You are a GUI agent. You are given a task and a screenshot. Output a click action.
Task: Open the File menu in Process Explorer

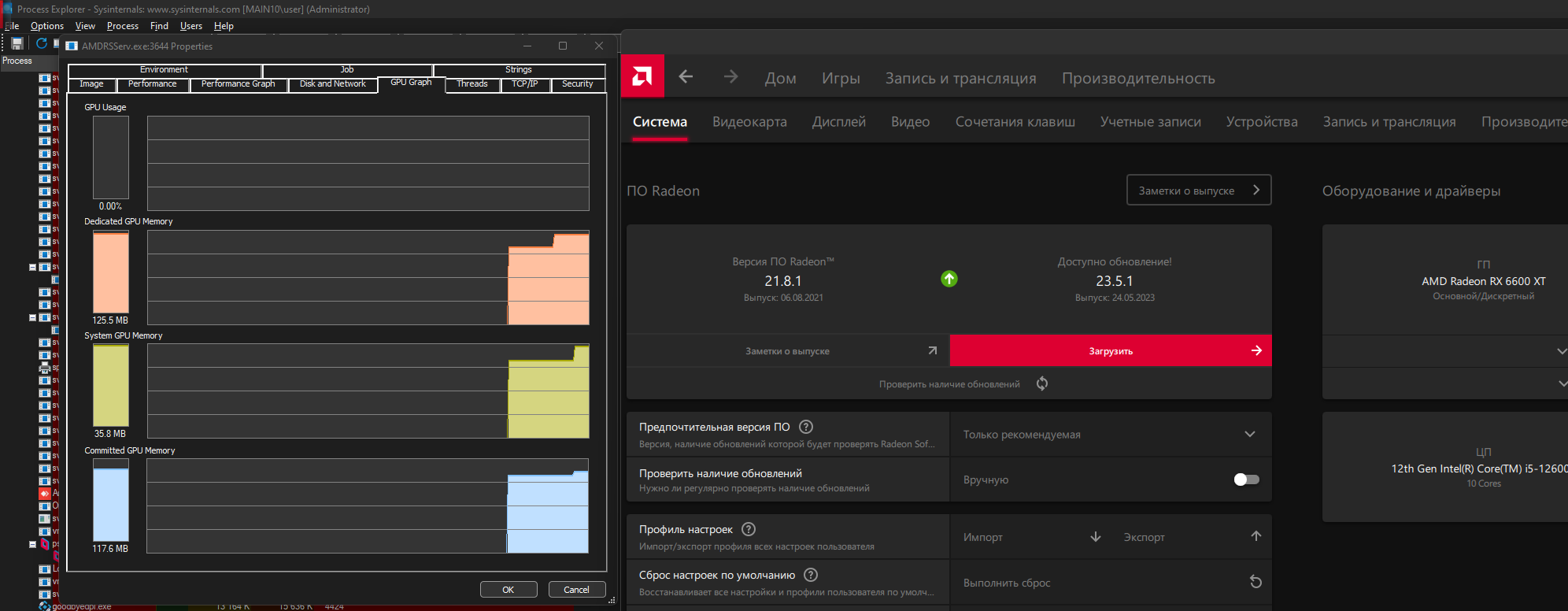pyautogui.click(x=12, y=26)
